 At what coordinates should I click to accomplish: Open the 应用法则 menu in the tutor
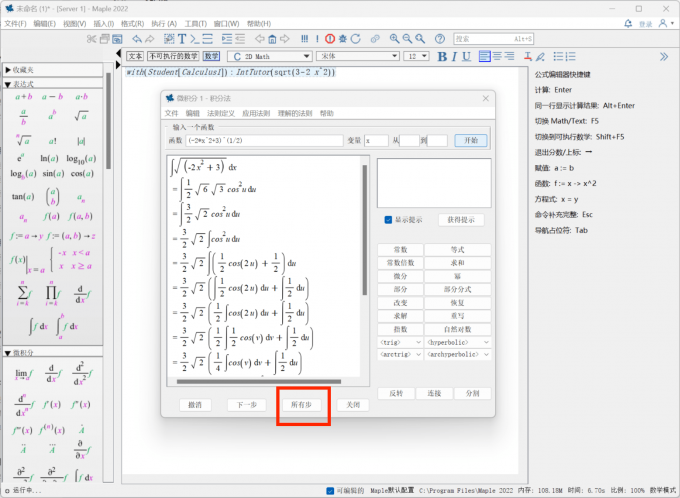[256, 113]
